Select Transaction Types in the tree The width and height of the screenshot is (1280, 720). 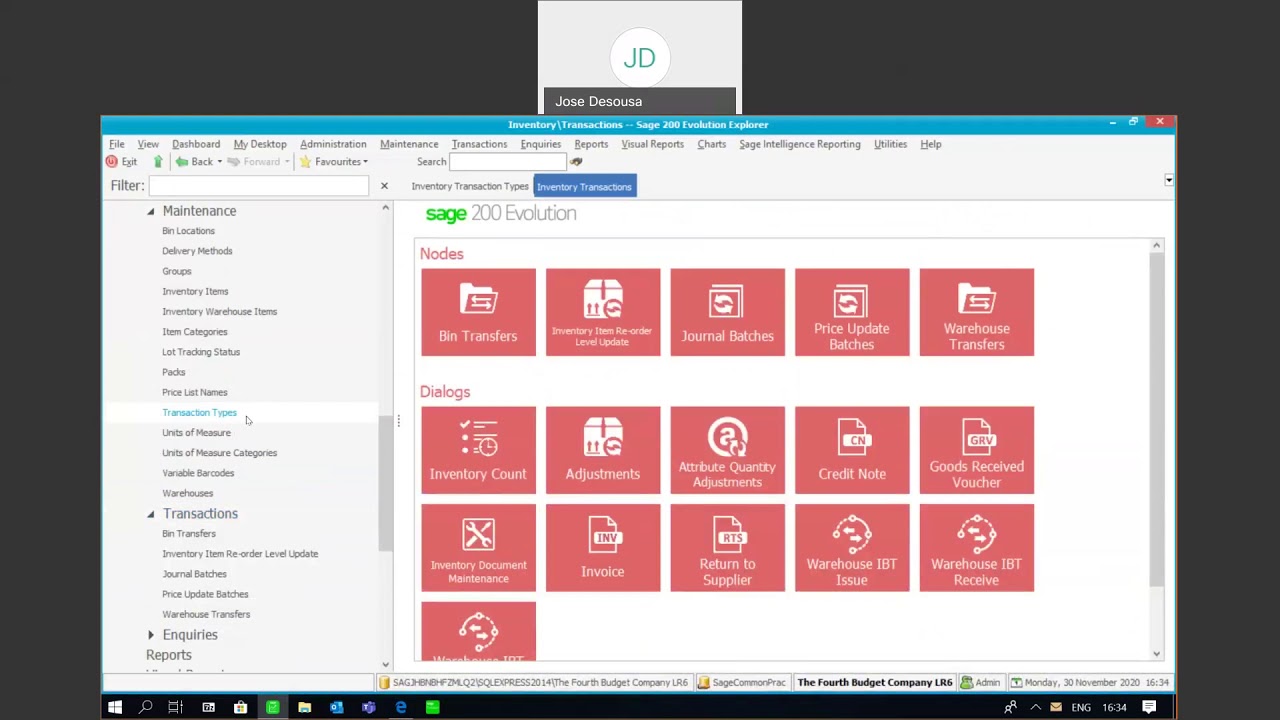point(199,413)
